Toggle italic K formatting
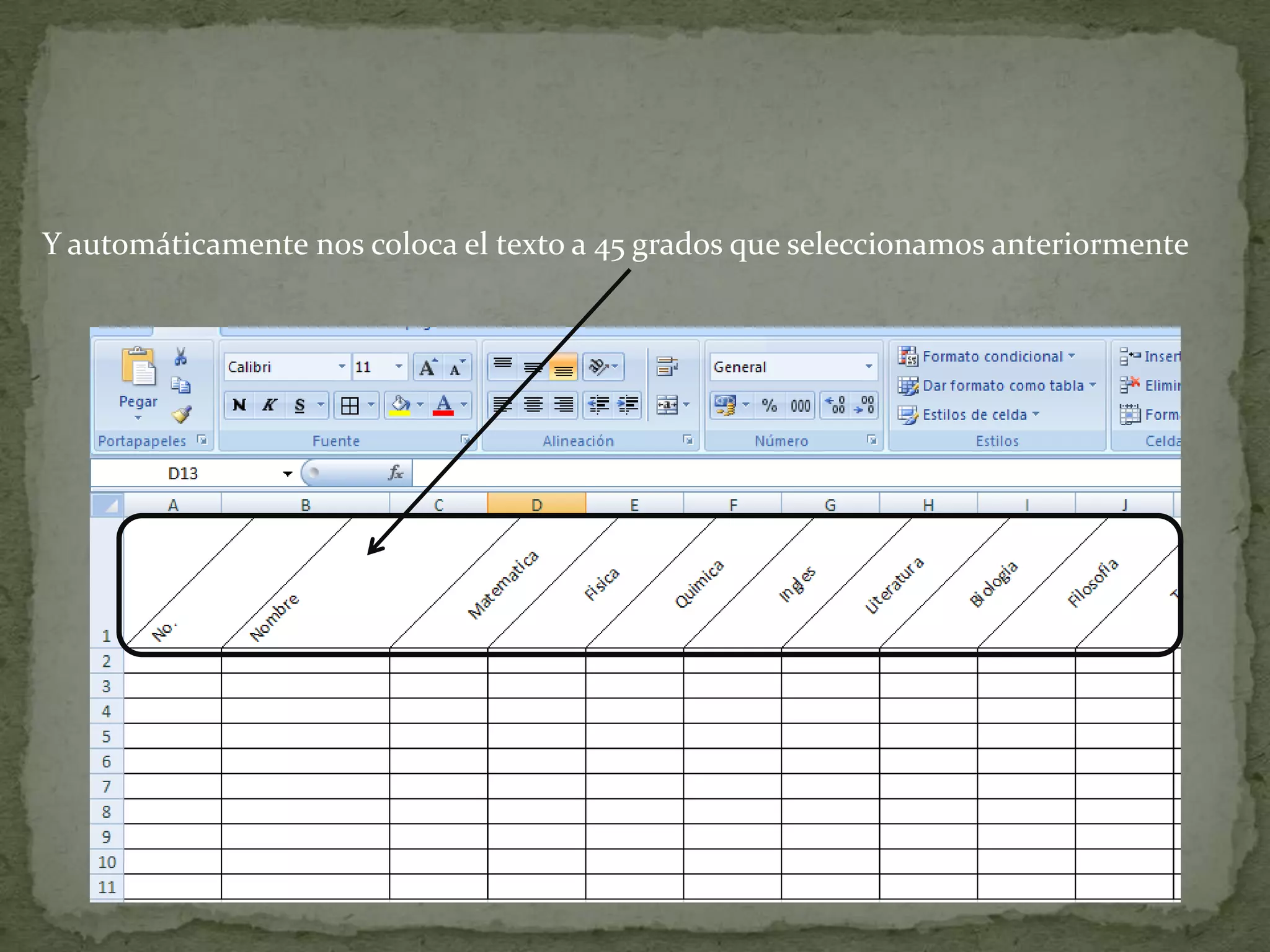1270x952 pixels. pyautogui.click(x=269, y=405)
